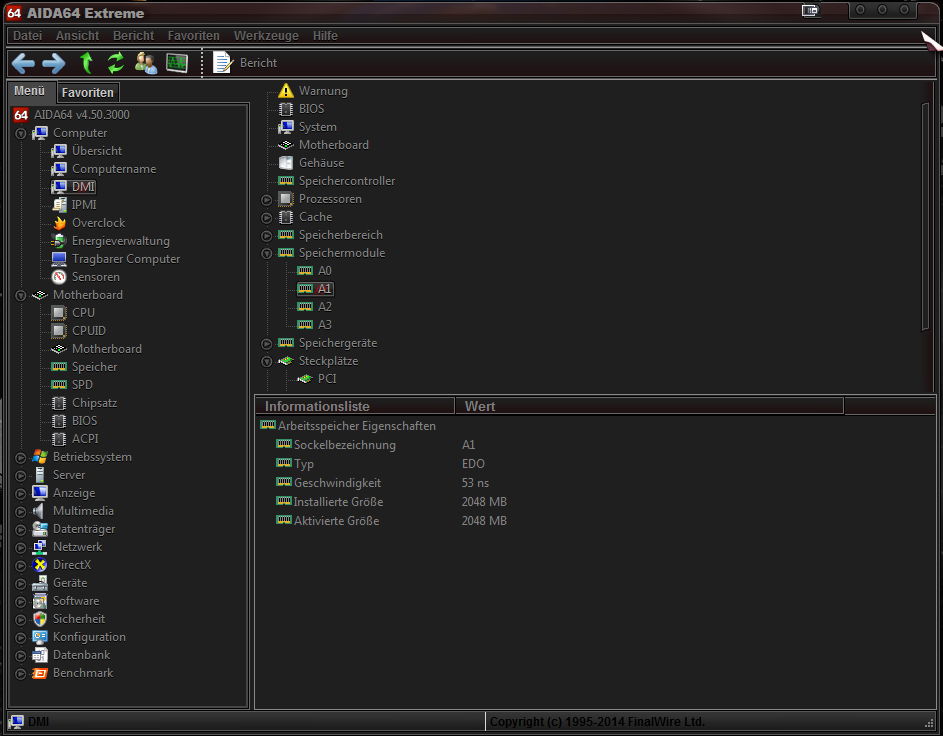Click the Netzwerk icon in the sidebar
943x736 pixels.
pos(40,547)
